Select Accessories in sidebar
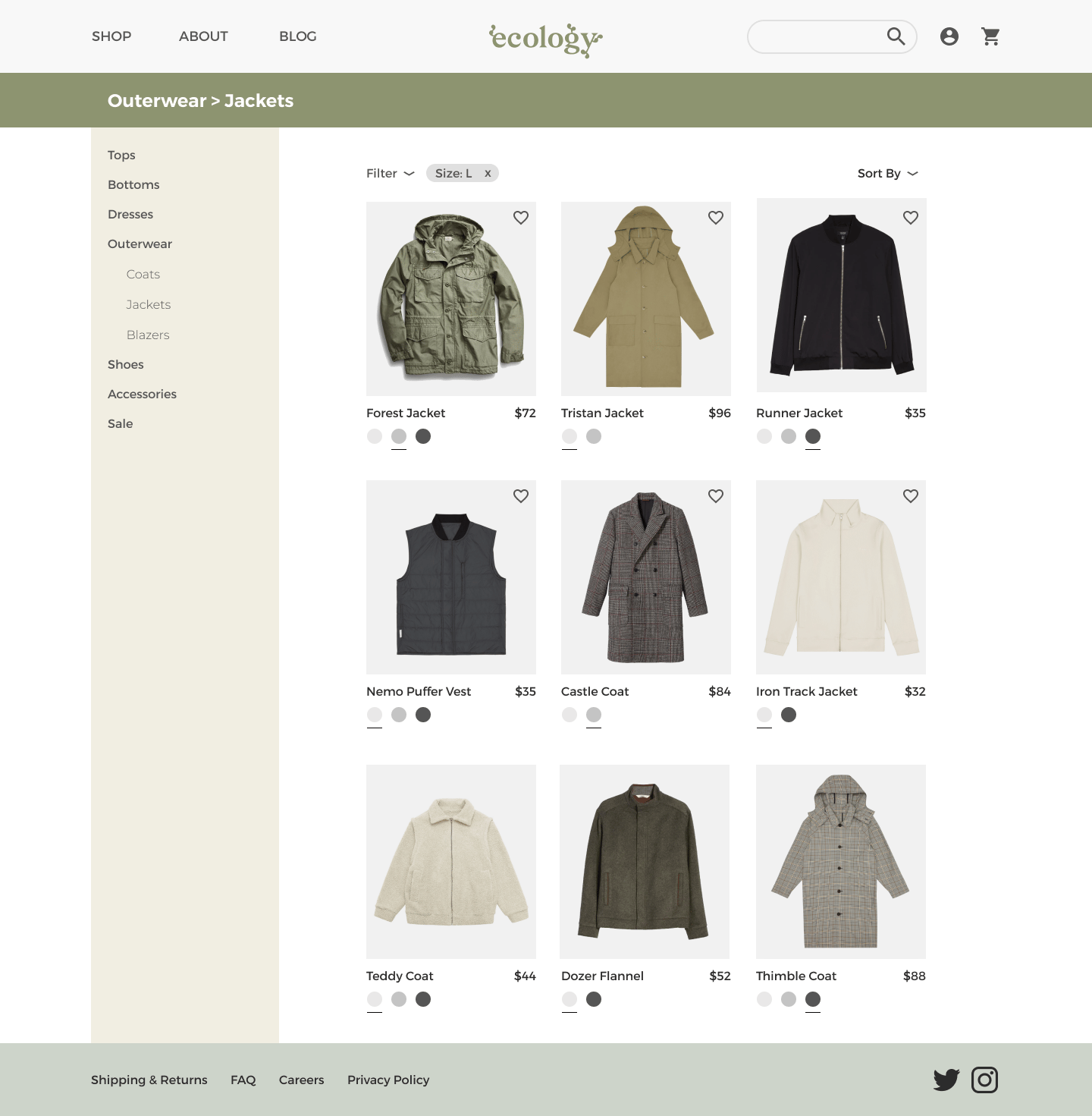The height and width of the screenshot is (1116, 1092). pos(142,394)
